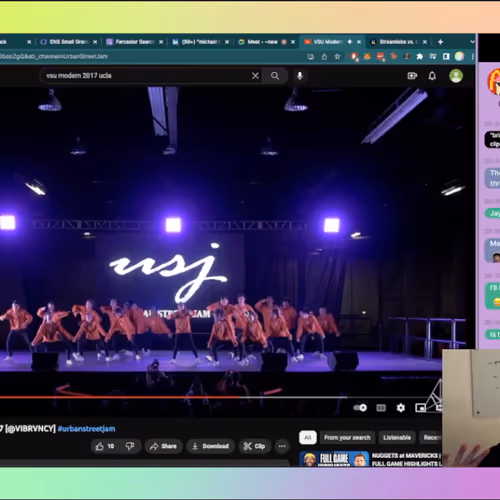Viewport: 500px width, 500px height.
Task: Open the more actions ellipsis menu
Action: (282, 446)
